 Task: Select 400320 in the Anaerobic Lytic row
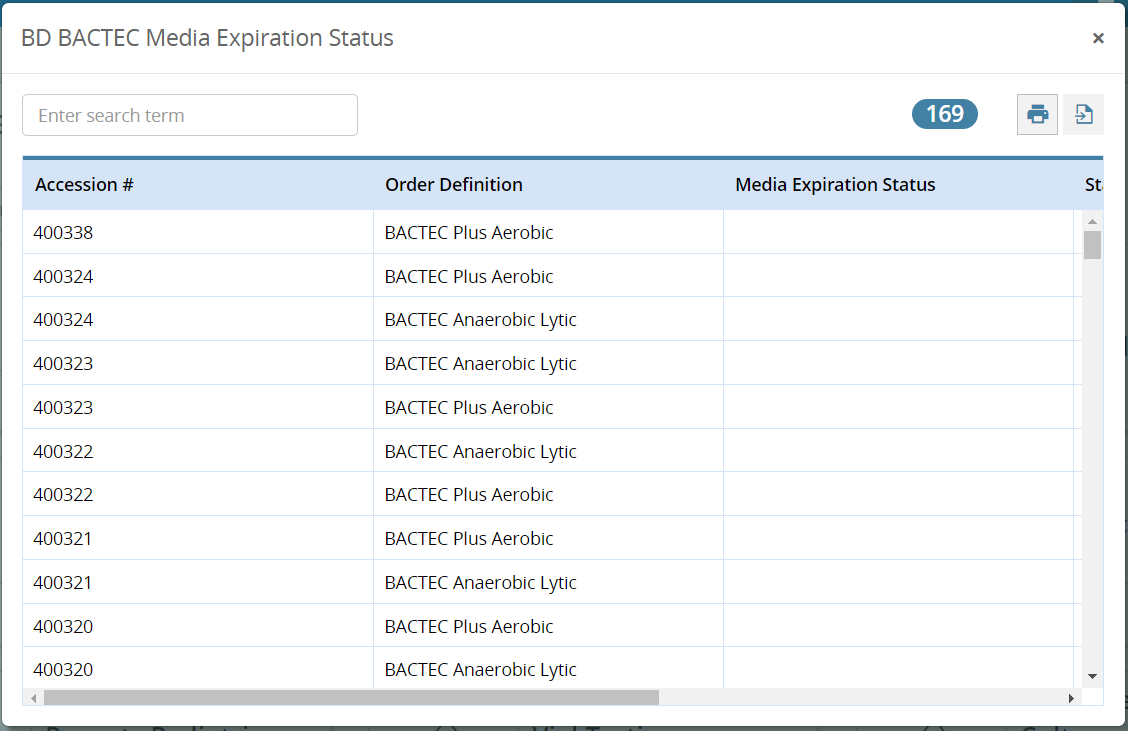click(198, 669)
